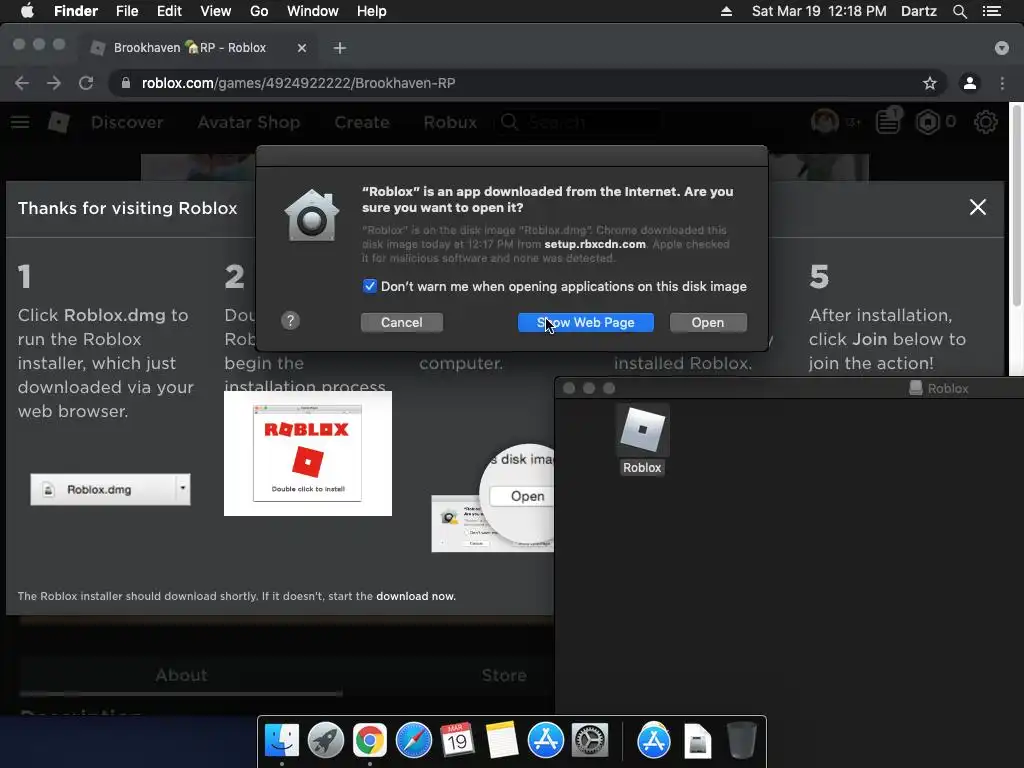Viewport: 1024px width, 768px height.
Task: Open Avatar Shop in Roblox navigation
Action: (249, 122)
